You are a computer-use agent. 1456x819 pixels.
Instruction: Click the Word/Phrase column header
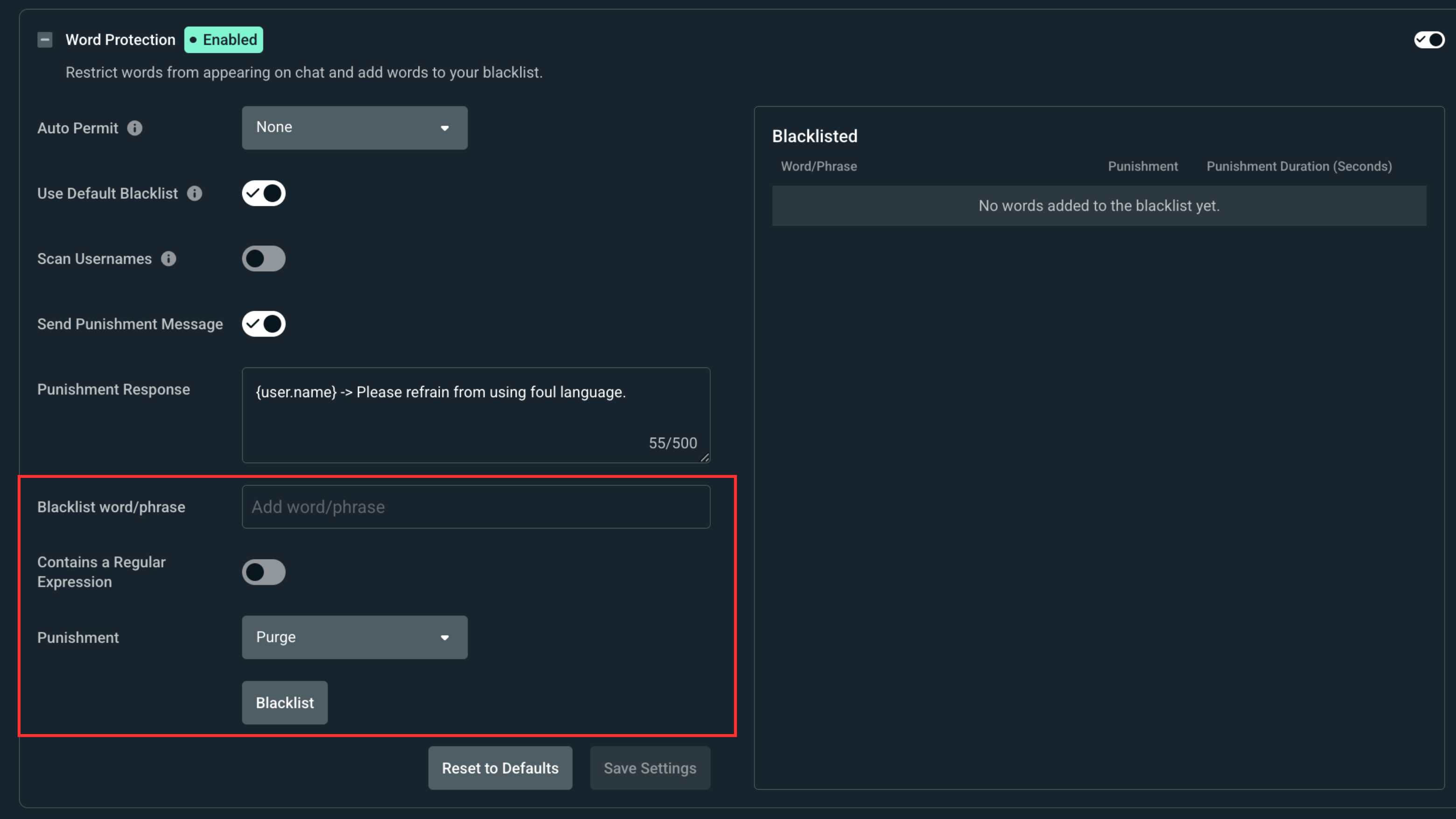pos(819,166)
